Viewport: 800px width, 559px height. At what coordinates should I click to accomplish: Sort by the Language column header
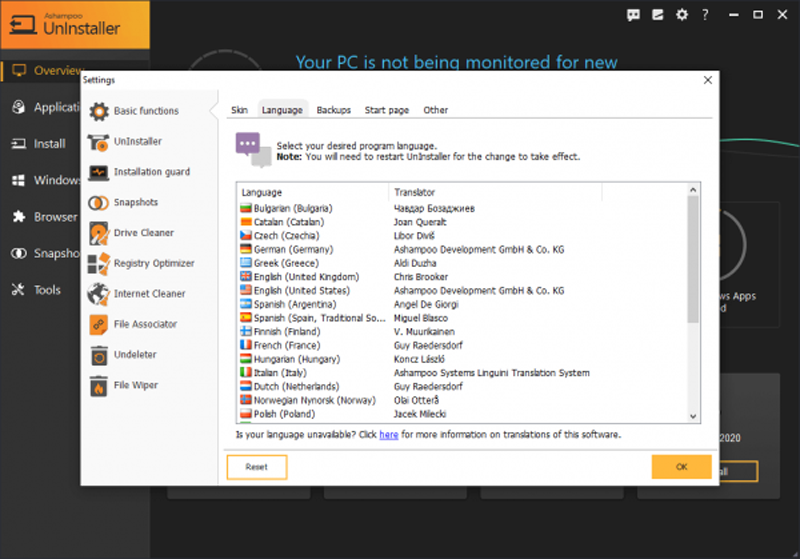[x=313, y=193]
